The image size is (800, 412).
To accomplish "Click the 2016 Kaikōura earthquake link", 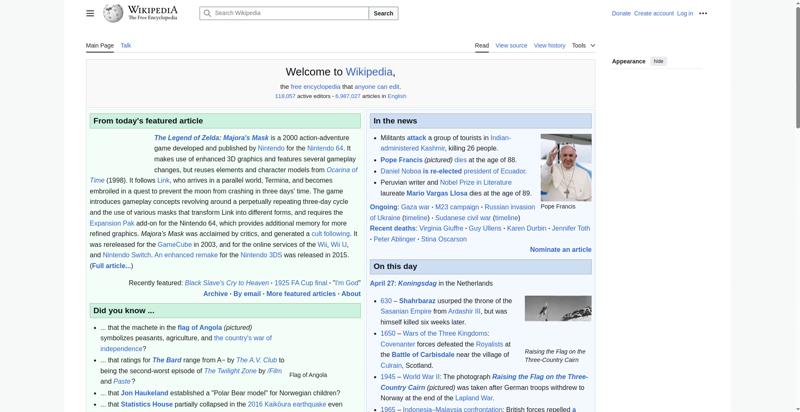I will [287, 404].
